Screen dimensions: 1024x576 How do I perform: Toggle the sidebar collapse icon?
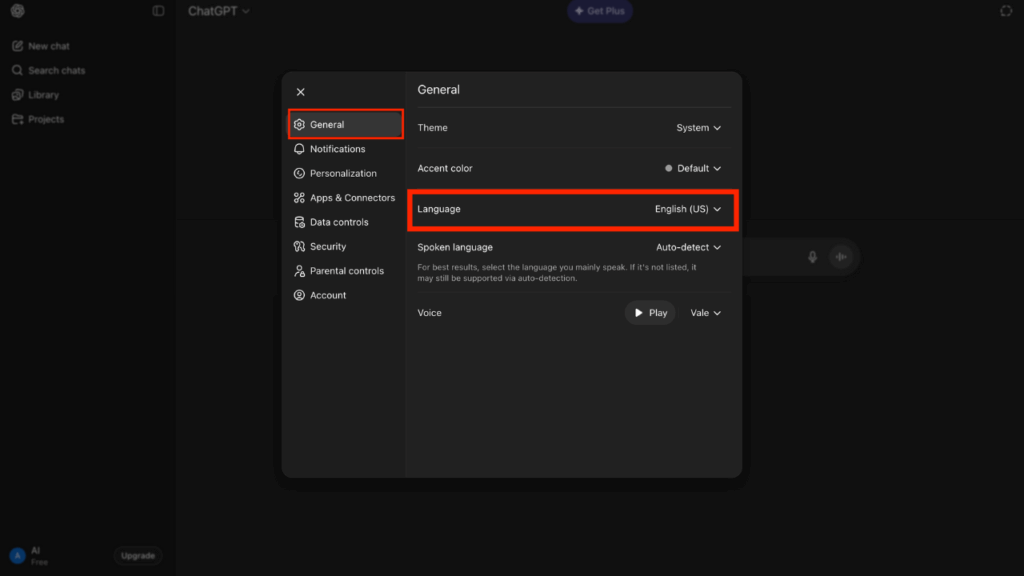(x=158, y=11)
